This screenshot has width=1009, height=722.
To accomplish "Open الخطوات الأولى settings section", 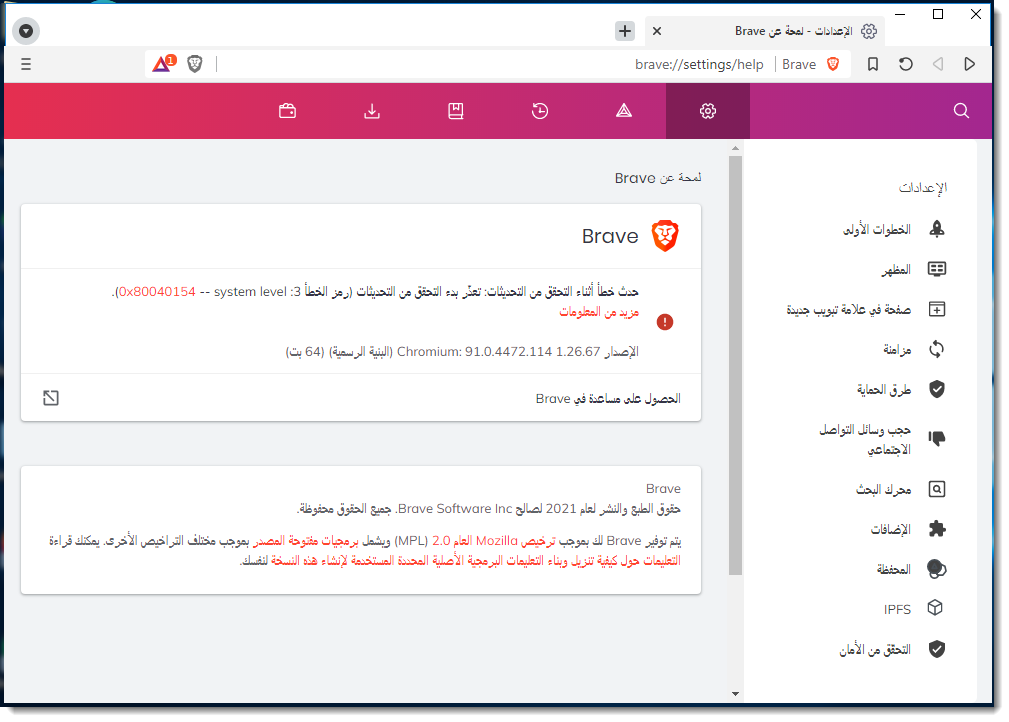I will click(x=894, y=229).
